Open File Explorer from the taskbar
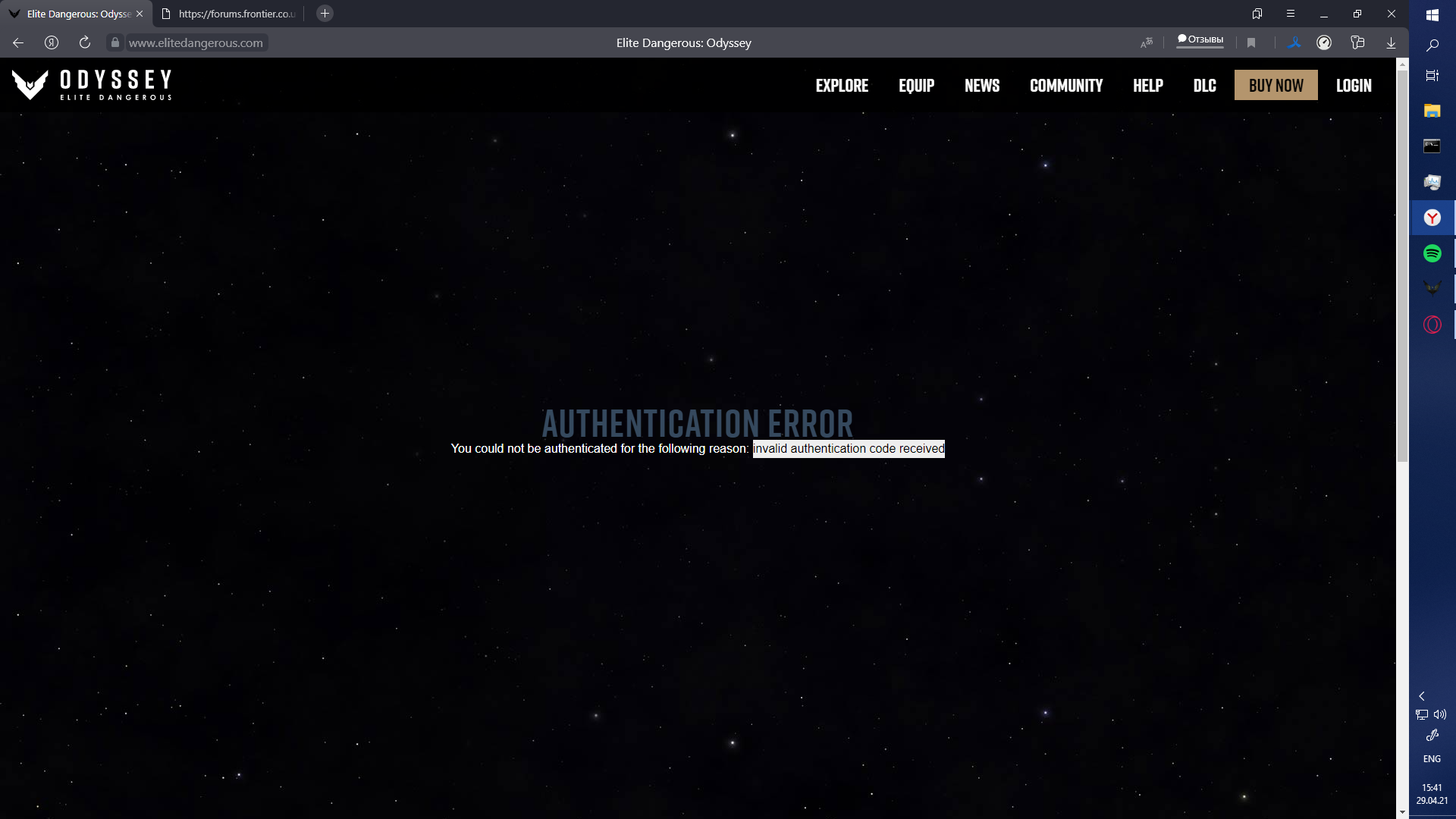This screenshot has height=819, width=1456. click(x=1432, y=111)
